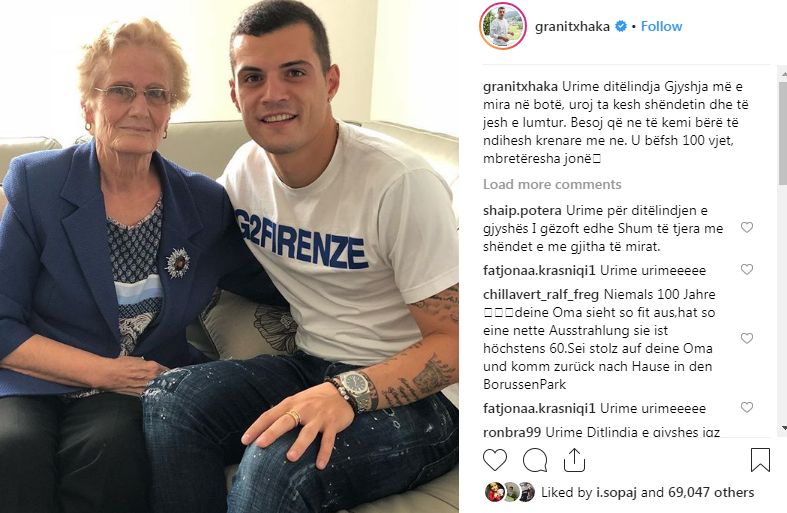This screenshot has height=513, width=787.
Task: Open the granitxhaka profile picture avatar
Action: (503, 26)
